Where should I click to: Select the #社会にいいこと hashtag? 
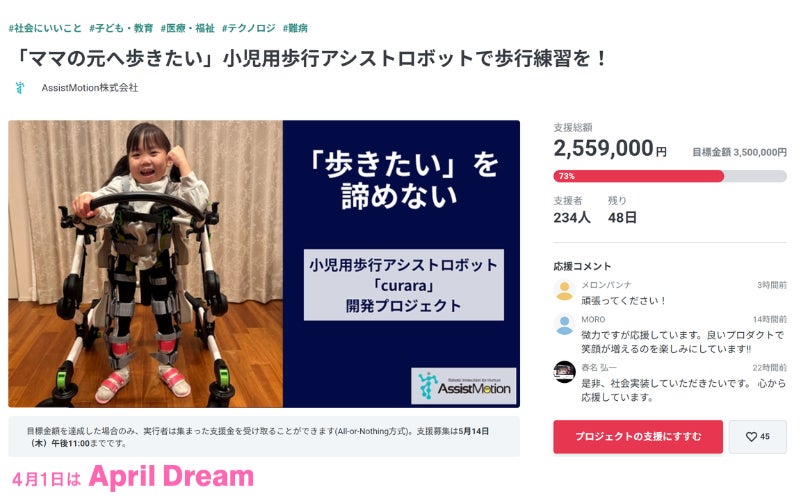click(x=45, y=28)
